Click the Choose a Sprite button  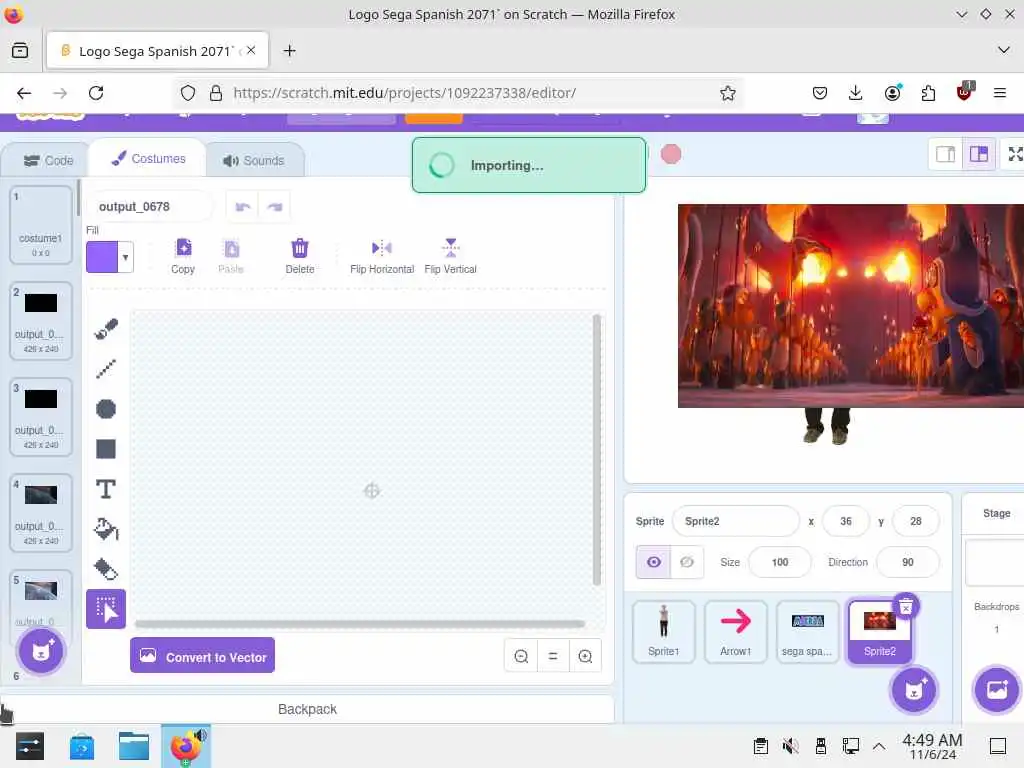pos(914,690)
